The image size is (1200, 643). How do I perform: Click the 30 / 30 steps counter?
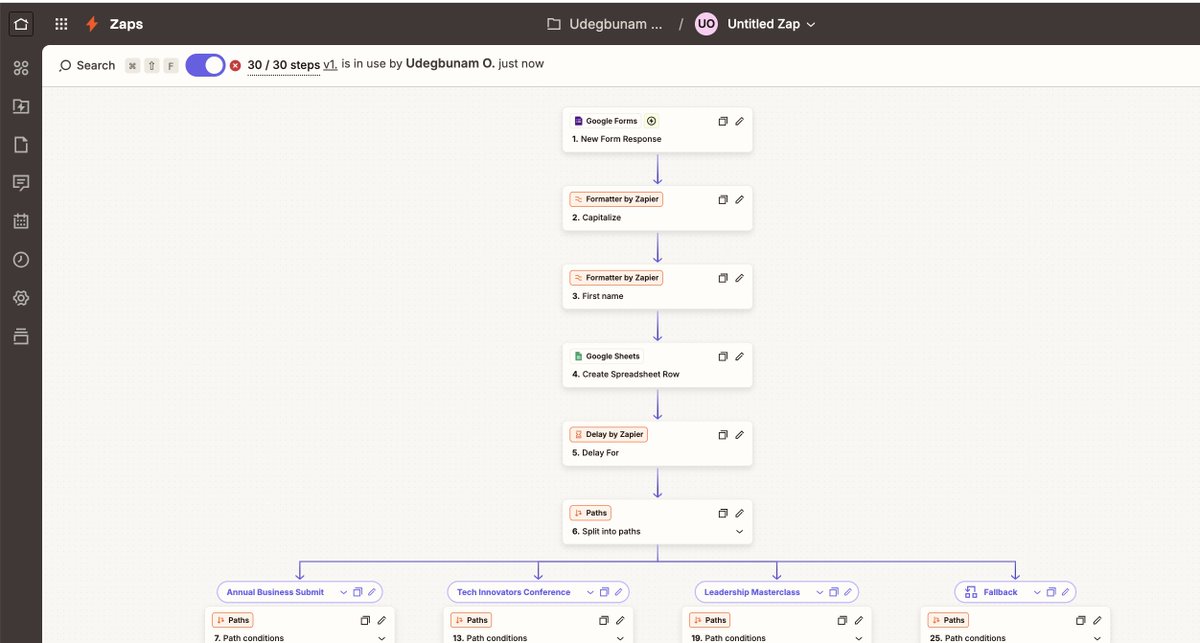[x=284, y=64]
